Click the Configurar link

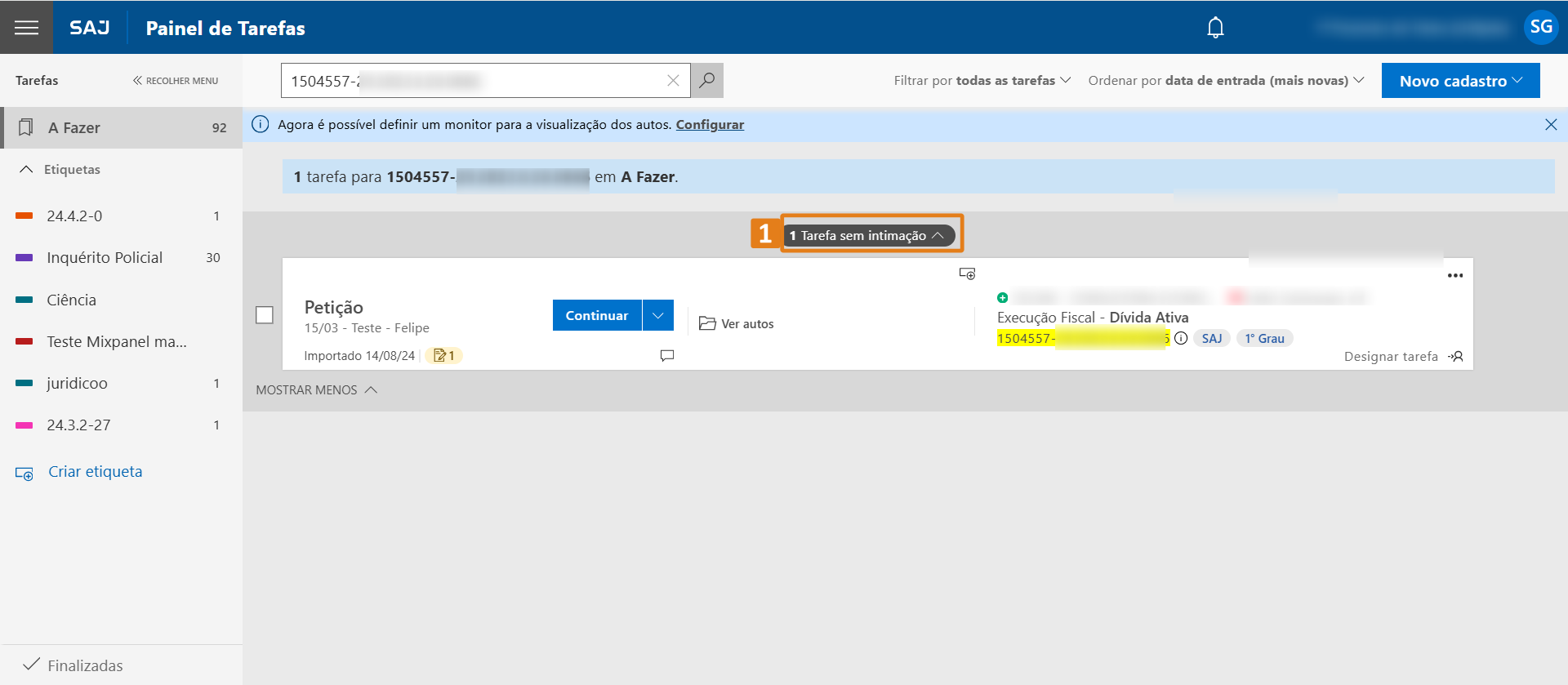[x=710, y=124]
